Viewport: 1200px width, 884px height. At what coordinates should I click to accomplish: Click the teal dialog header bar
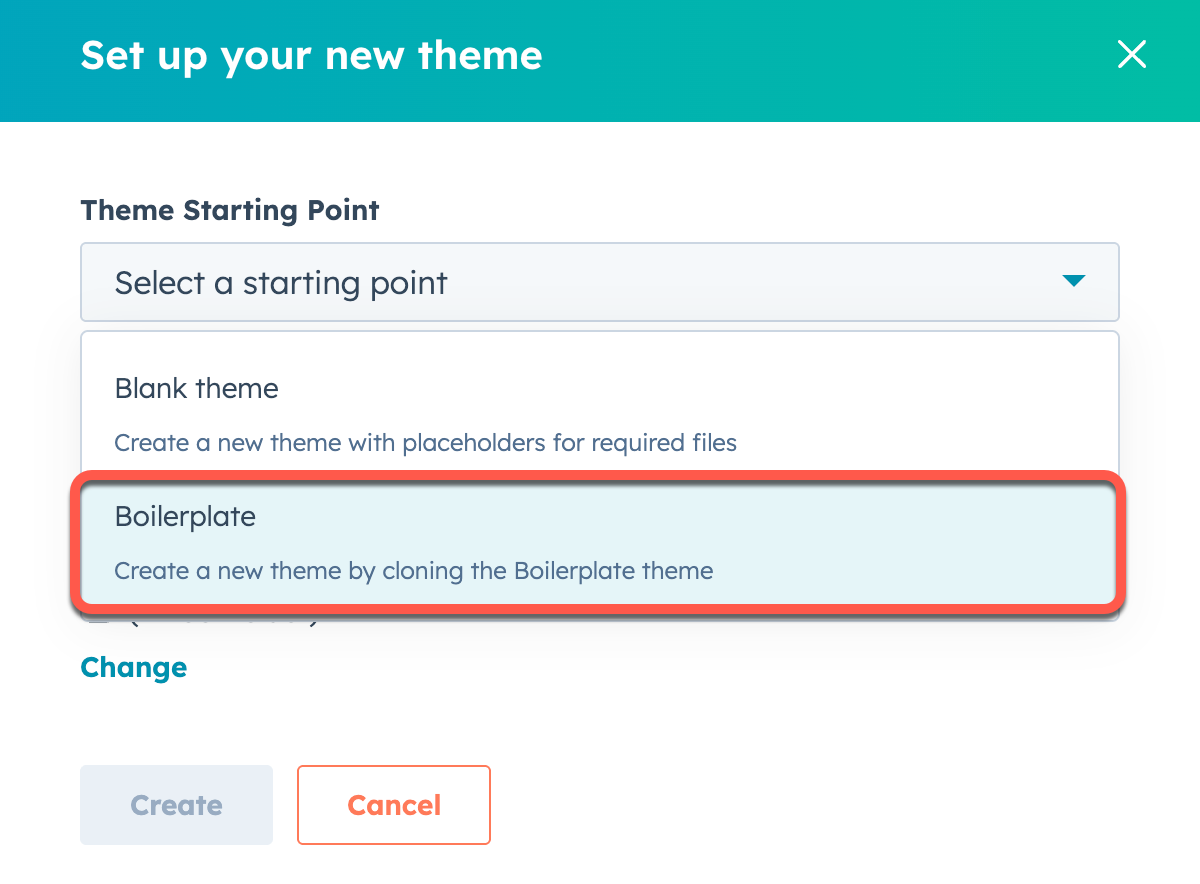click(x=800, y=60)
